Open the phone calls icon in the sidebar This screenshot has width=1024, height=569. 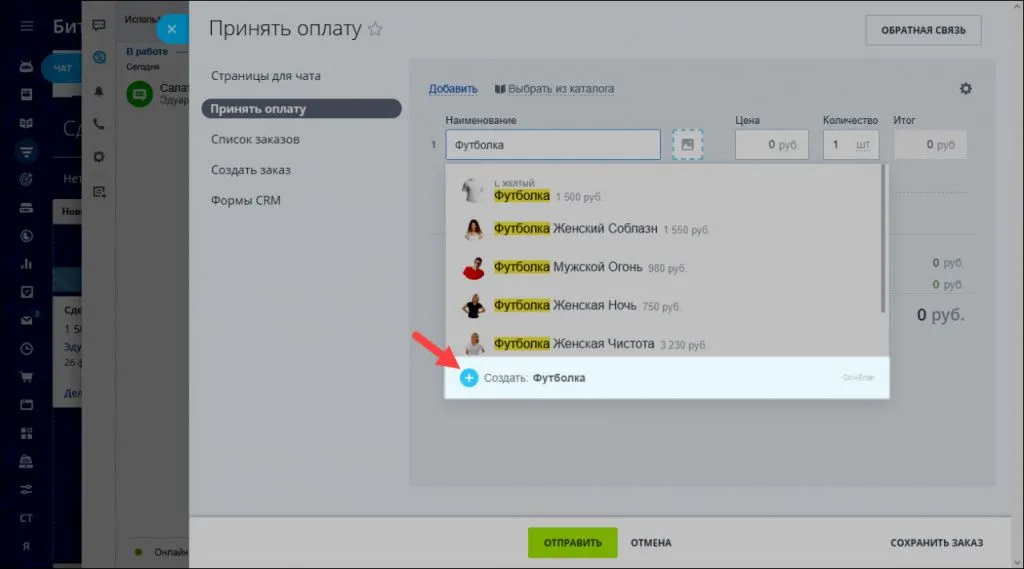click(99, 124)
